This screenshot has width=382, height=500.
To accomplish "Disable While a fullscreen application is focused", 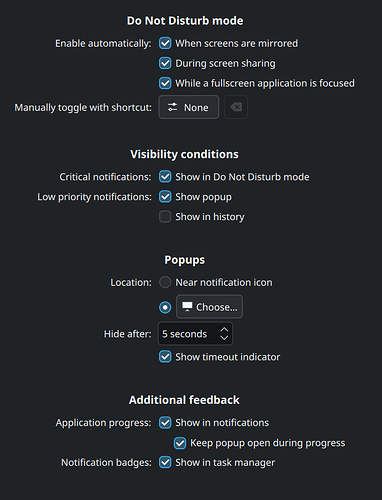I will pyautogui.click(x=165, y=83).
